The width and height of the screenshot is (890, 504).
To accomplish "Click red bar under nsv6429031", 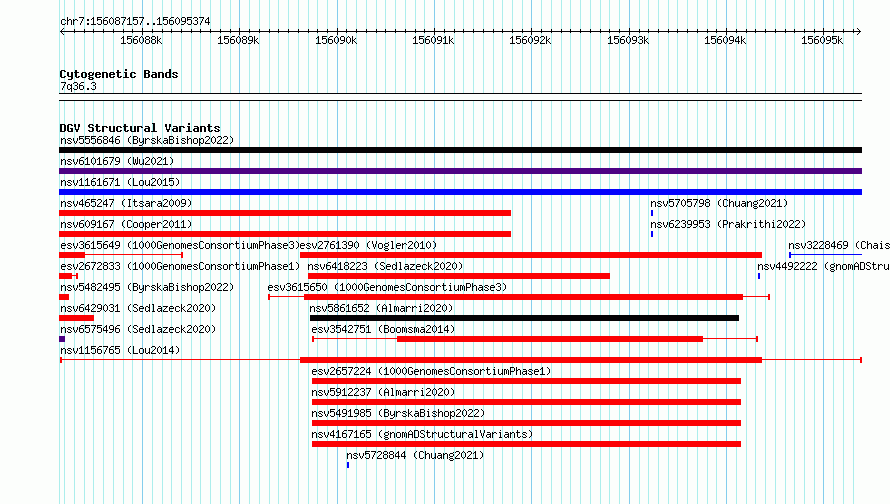I will coord(77,318).
